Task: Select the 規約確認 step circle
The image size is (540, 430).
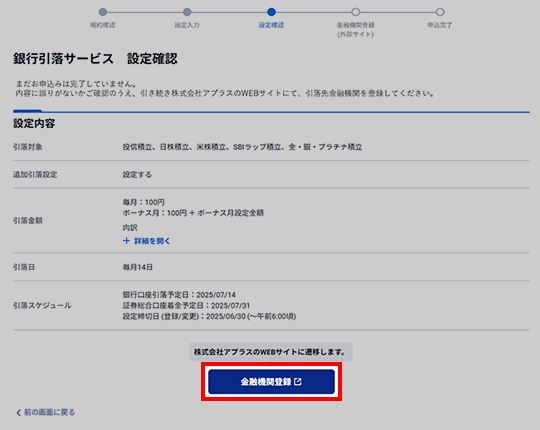Action: click(x=103, y=12)
